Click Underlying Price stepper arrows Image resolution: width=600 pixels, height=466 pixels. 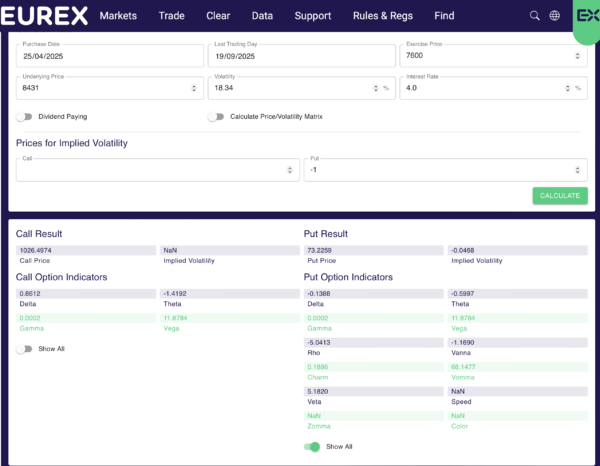pyautogui.click(x=194, y=88)
